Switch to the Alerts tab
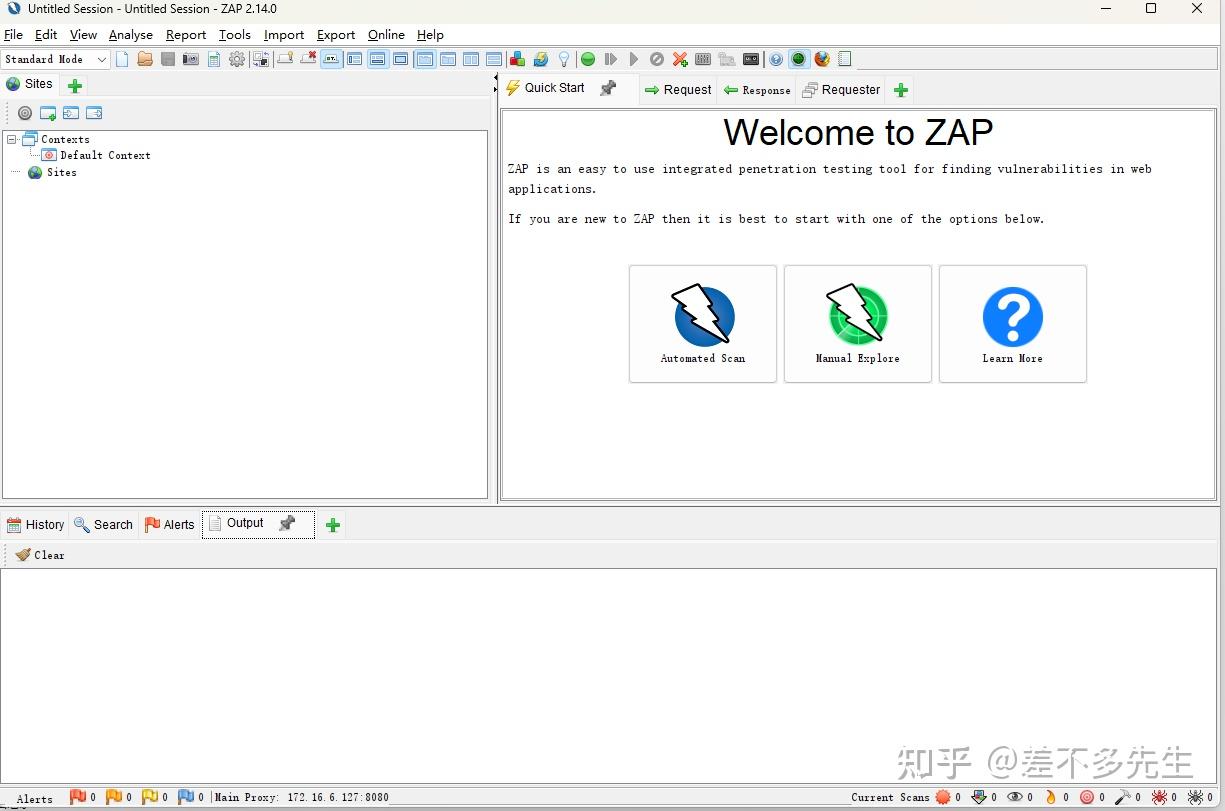1225x811 pixels. [x=169, y=524]
